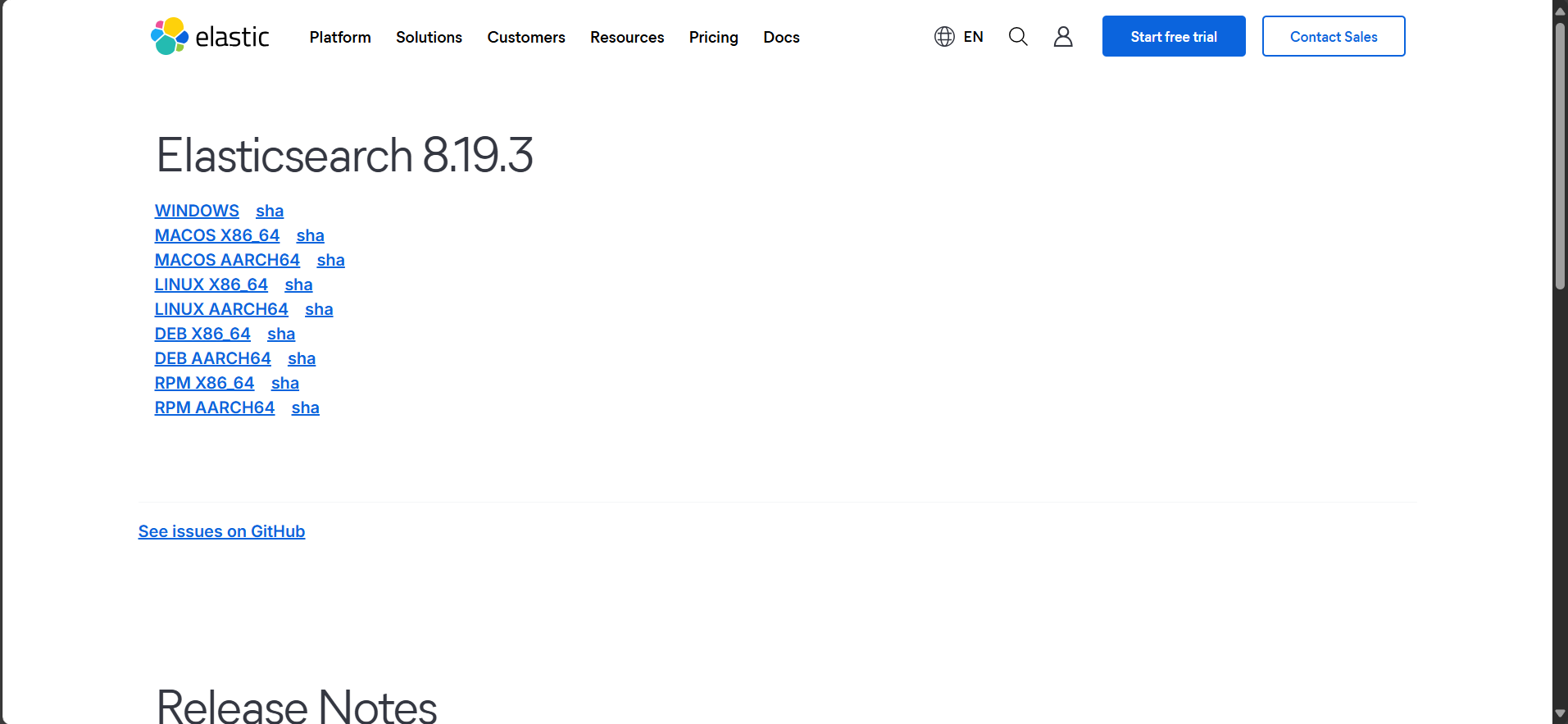Open sha link for RPM X86_64

pyautogui.click(x=285, y=383)
